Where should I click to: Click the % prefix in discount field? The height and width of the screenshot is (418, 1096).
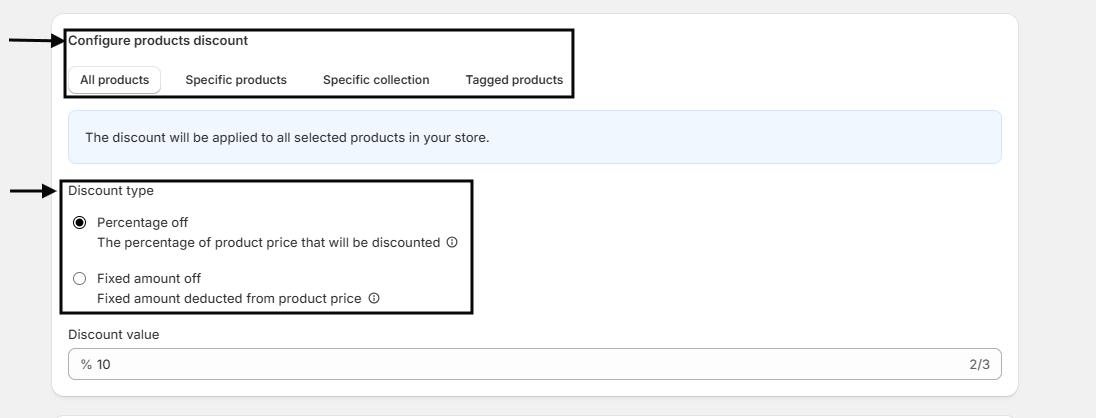pos(86,364)
